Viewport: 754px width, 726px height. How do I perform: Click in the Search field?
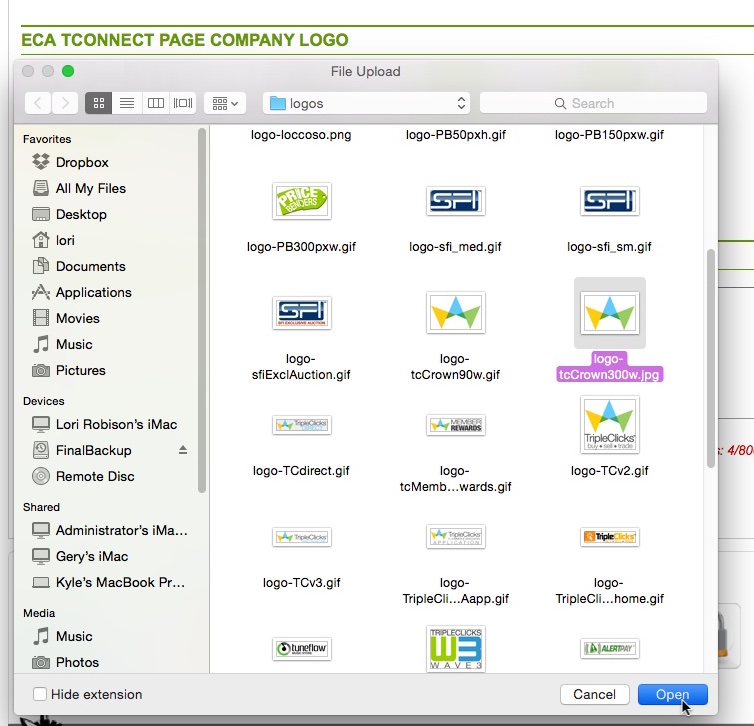pyautogui.click(x=593, y=103)
